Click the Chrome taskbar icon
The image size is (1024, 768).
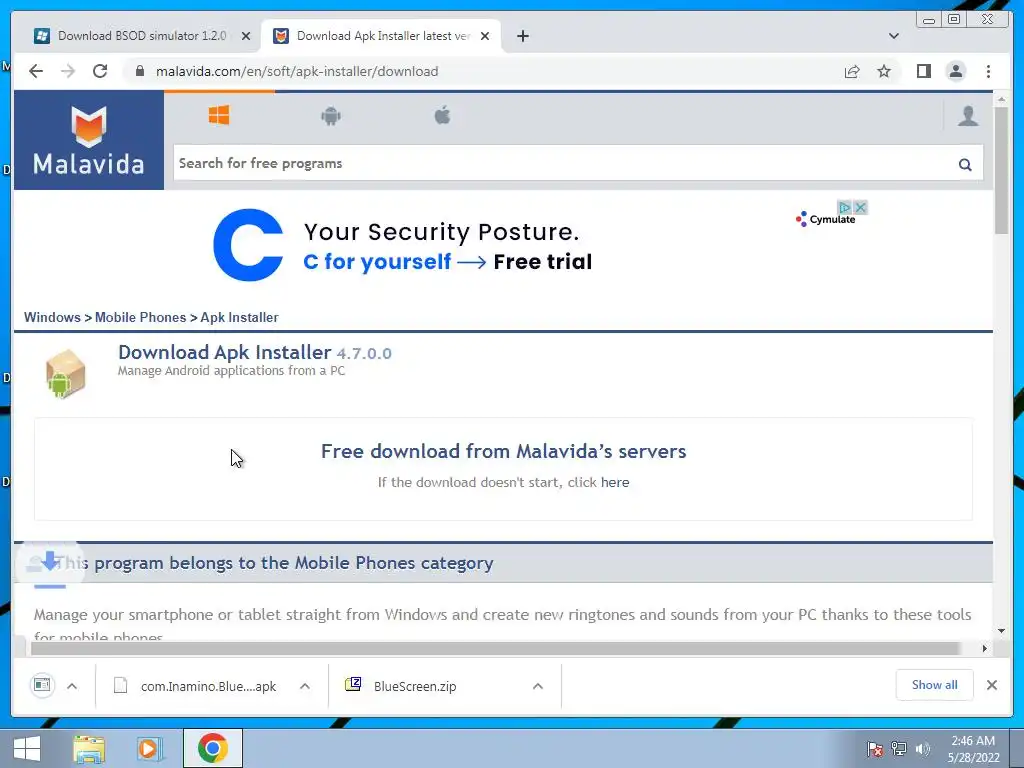pos(212,748)
